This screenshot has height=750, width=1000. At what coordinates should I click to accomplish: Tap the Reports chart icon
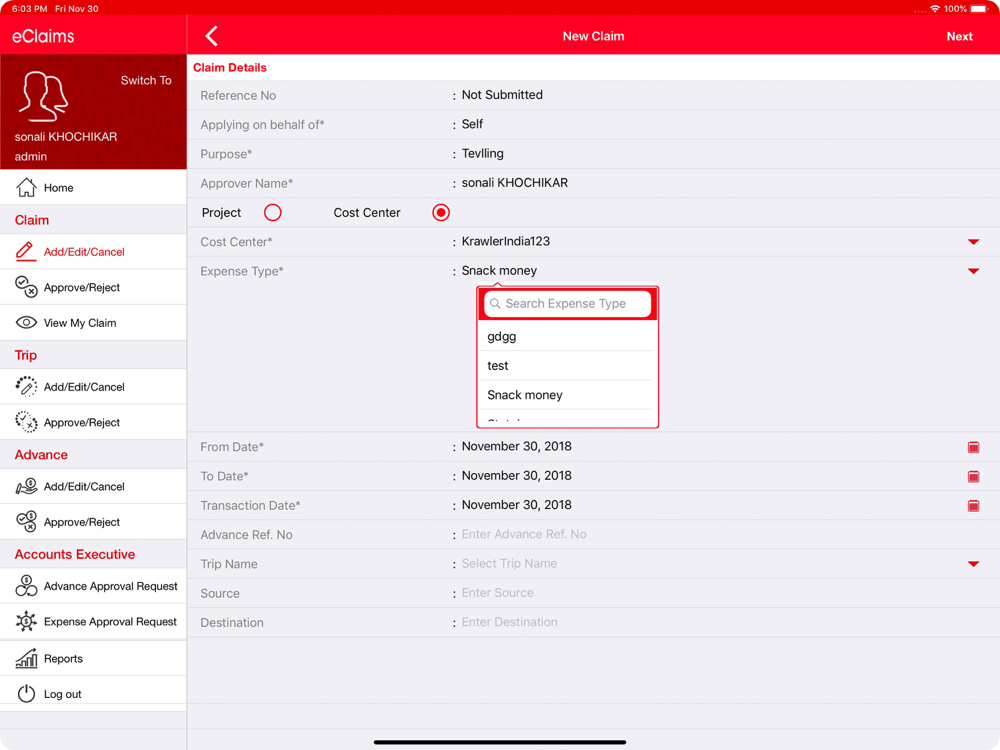pos(26,658)
